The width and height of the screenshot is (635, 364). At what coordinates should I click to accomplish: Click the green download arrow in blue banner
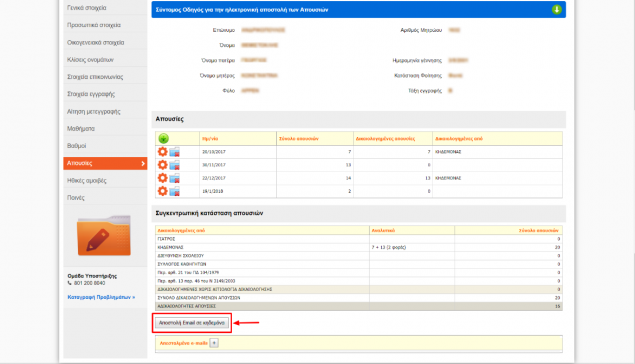pyautogui.click(x=556, y=9)
